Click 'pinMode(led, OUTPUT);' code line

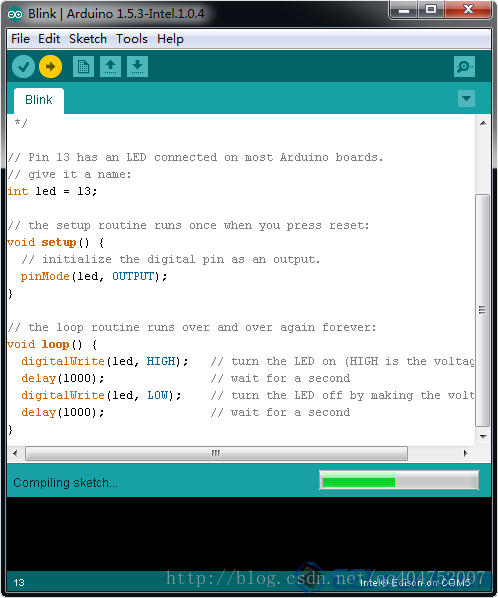click(x=94, y=276)
